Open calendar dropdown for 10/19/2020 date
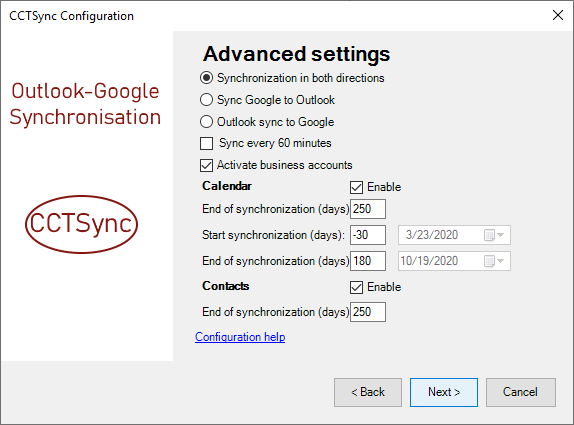 coord(494,261)
